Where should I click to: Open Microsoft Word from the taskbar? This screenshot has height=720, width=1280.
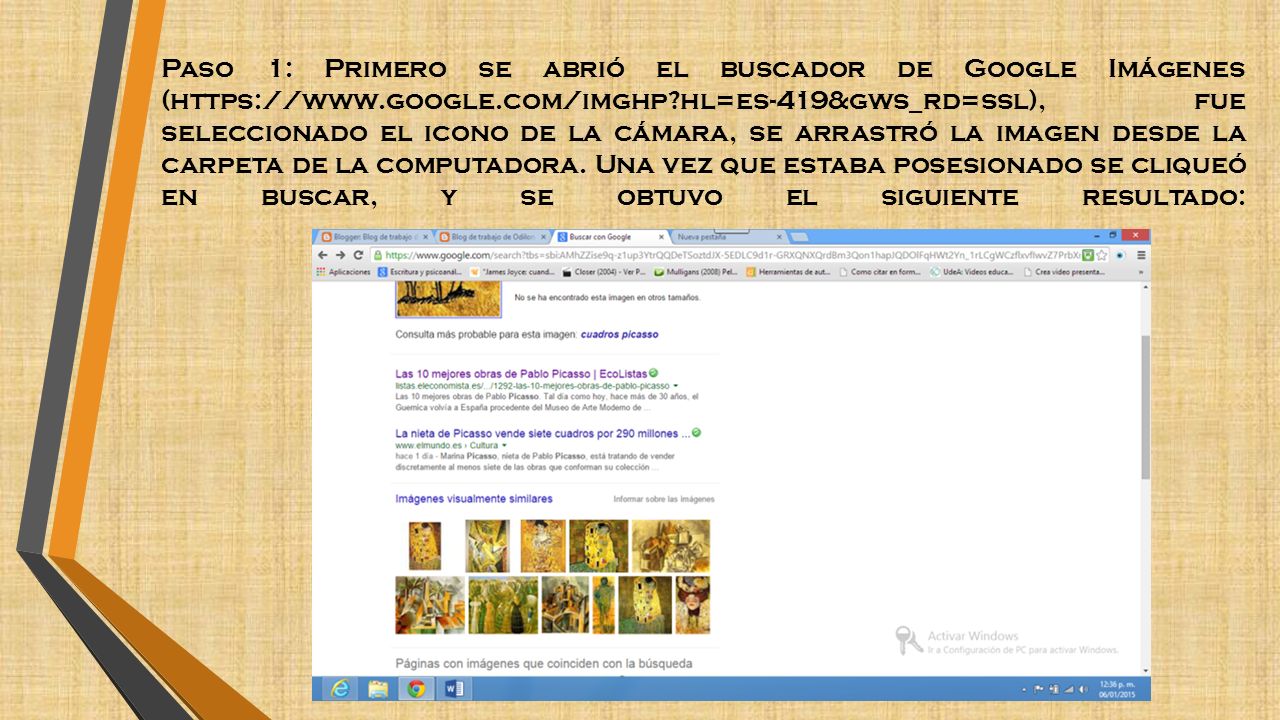coord(453,688)
